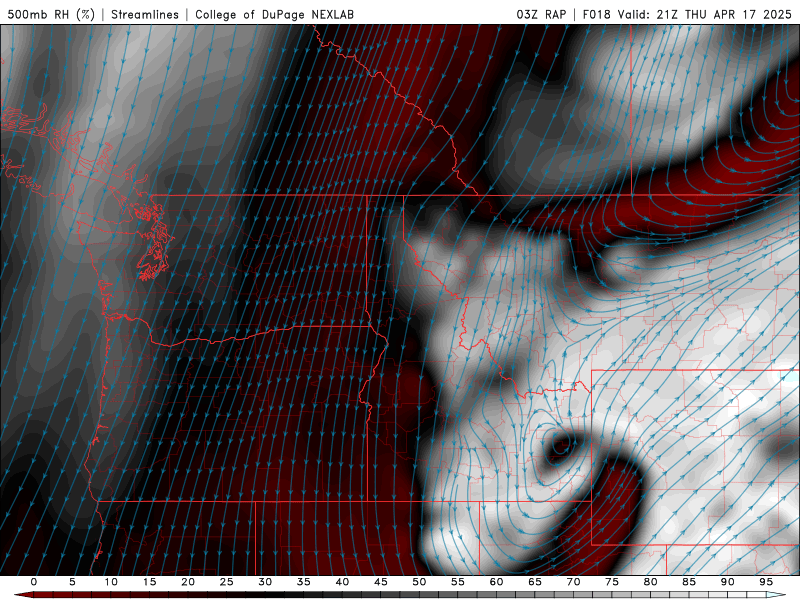Click the colorbar label '70'
The width and height of the screenshot is (800, 600).
(573, 582)
